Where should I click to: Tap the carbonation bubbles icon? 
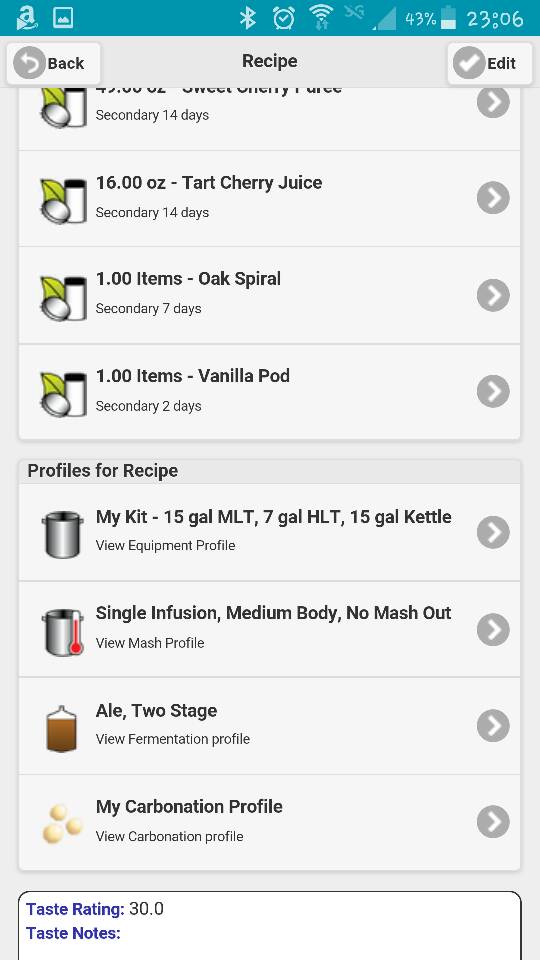(x=62, y=823)
